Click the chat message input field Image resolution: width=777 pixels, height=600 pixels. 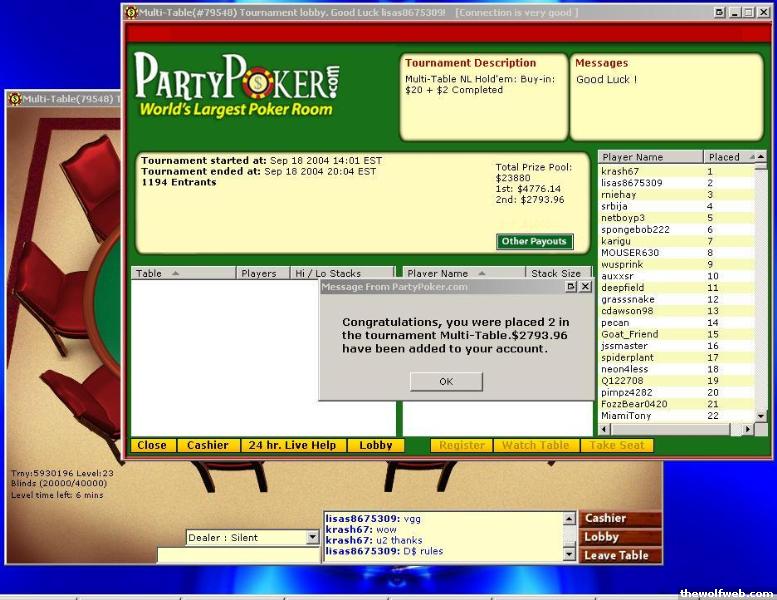pos(238,555)
